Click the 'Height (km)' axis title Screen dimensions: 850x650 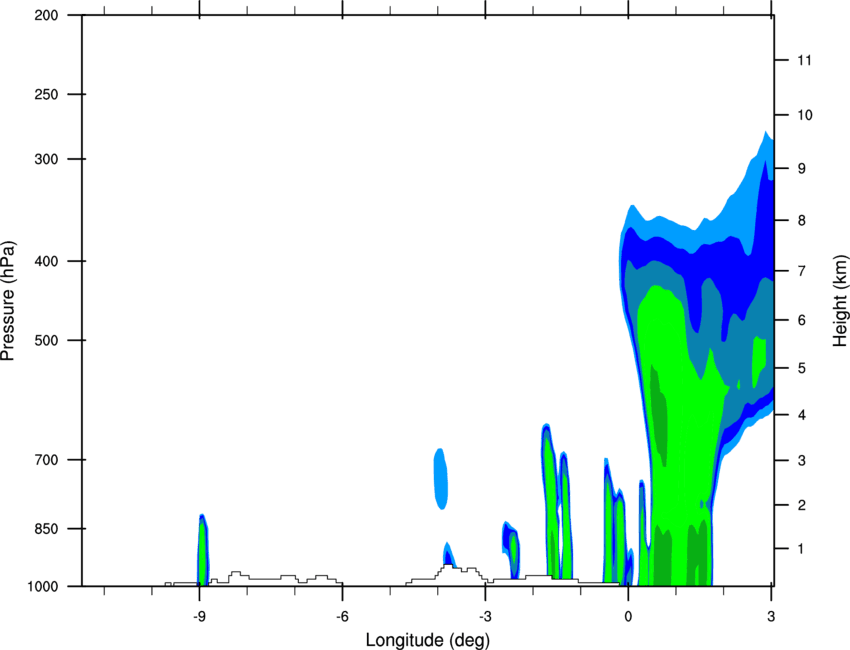(x=840, y=301)
